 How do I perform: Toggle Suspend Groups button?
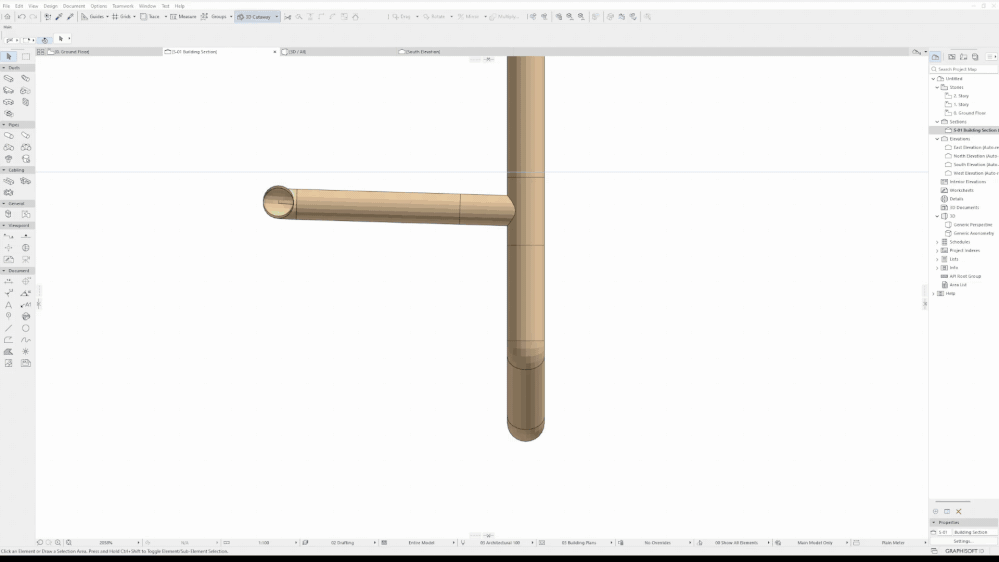click(x=214, y=17)
